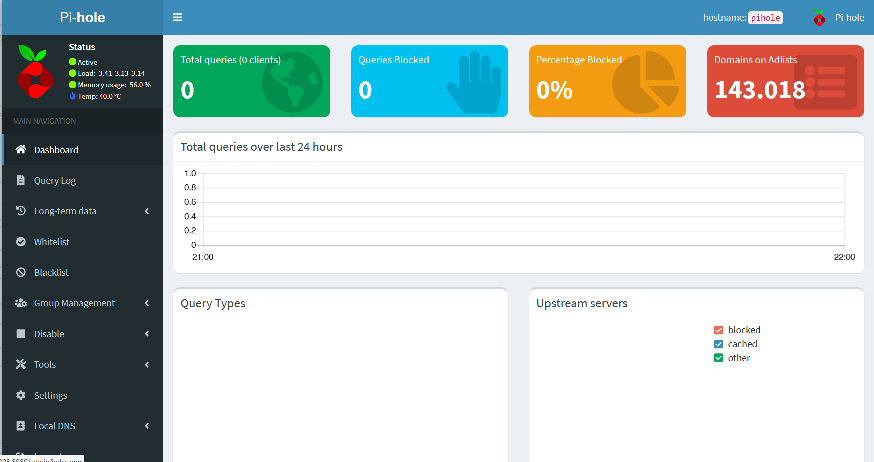Screen dimensions: 874x462
Task: Click the Pi-hole user menu text at top right
Action: click(x=849, y=18)
